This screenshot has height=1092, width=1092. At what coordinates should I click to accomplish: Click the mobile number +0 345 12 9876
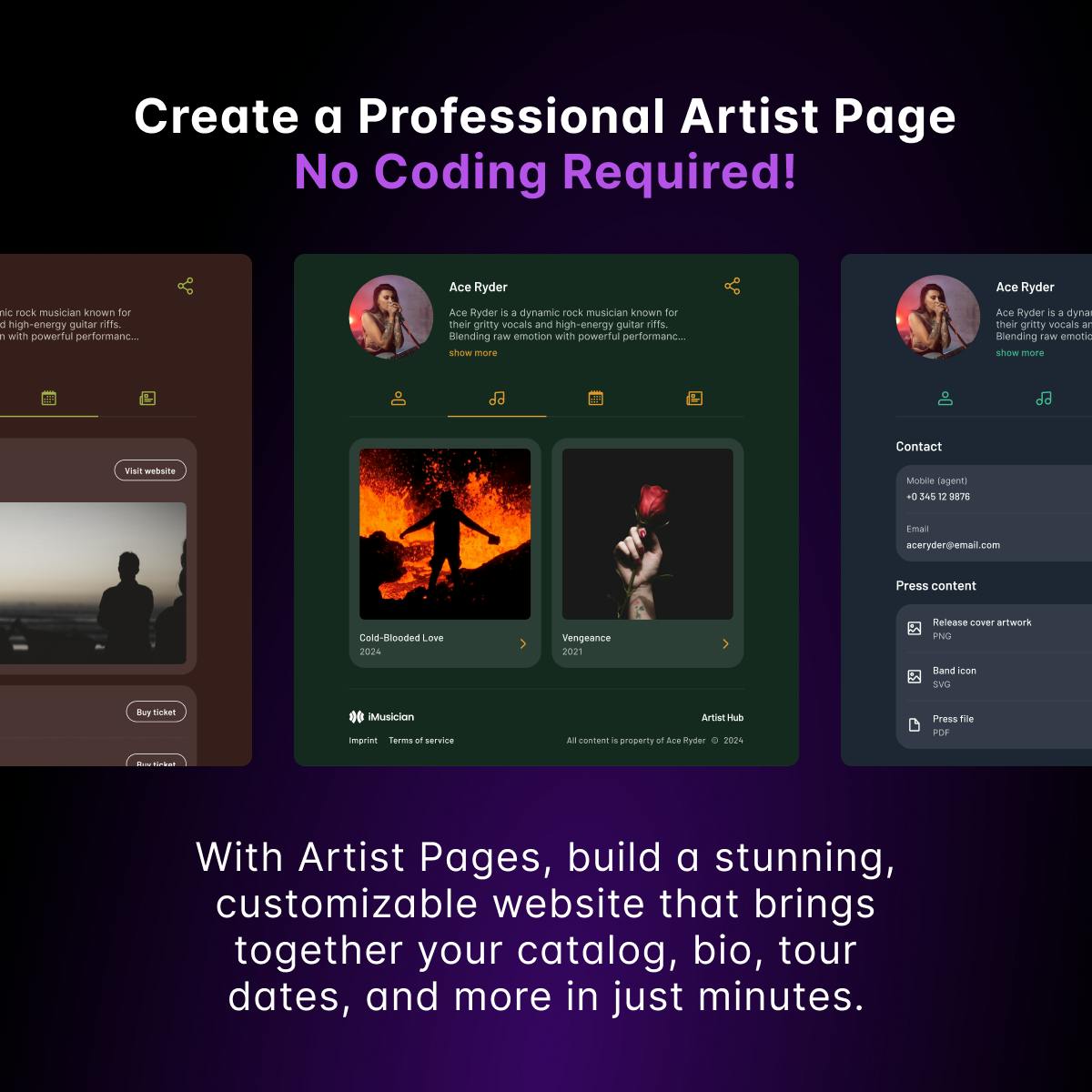[x=938, y=497]
